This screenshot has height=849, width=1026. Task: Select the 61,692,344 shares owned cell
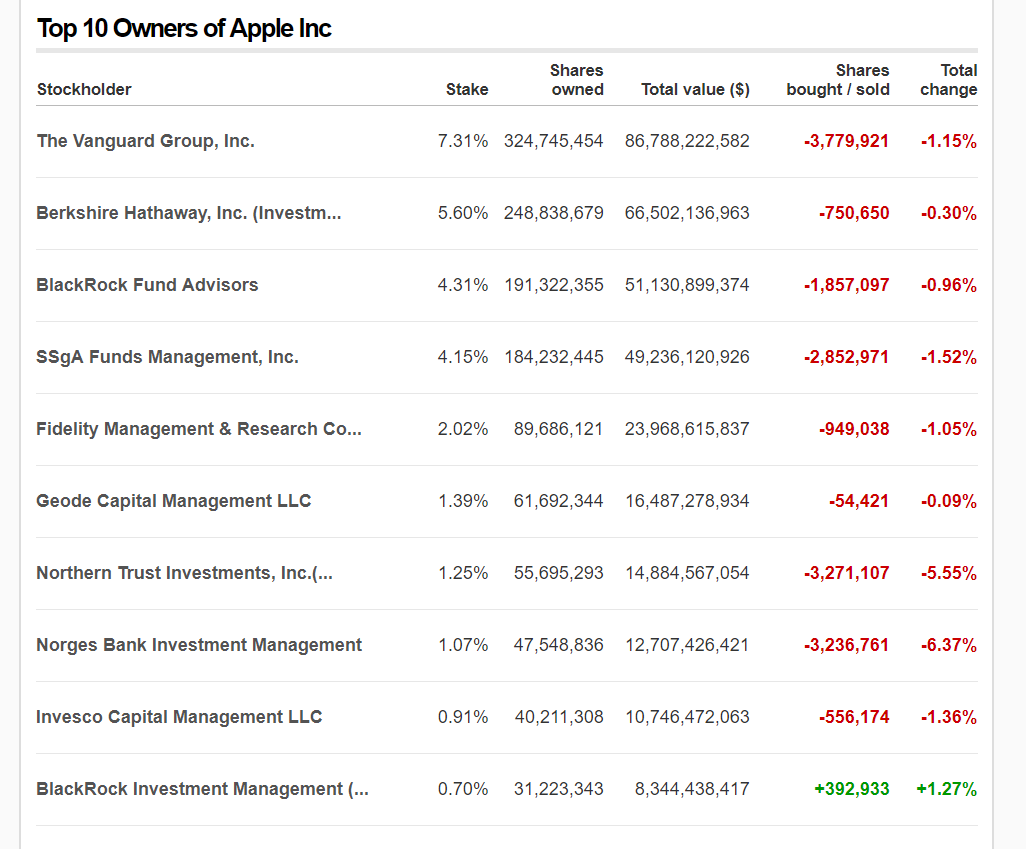click(x=558, y=501)
